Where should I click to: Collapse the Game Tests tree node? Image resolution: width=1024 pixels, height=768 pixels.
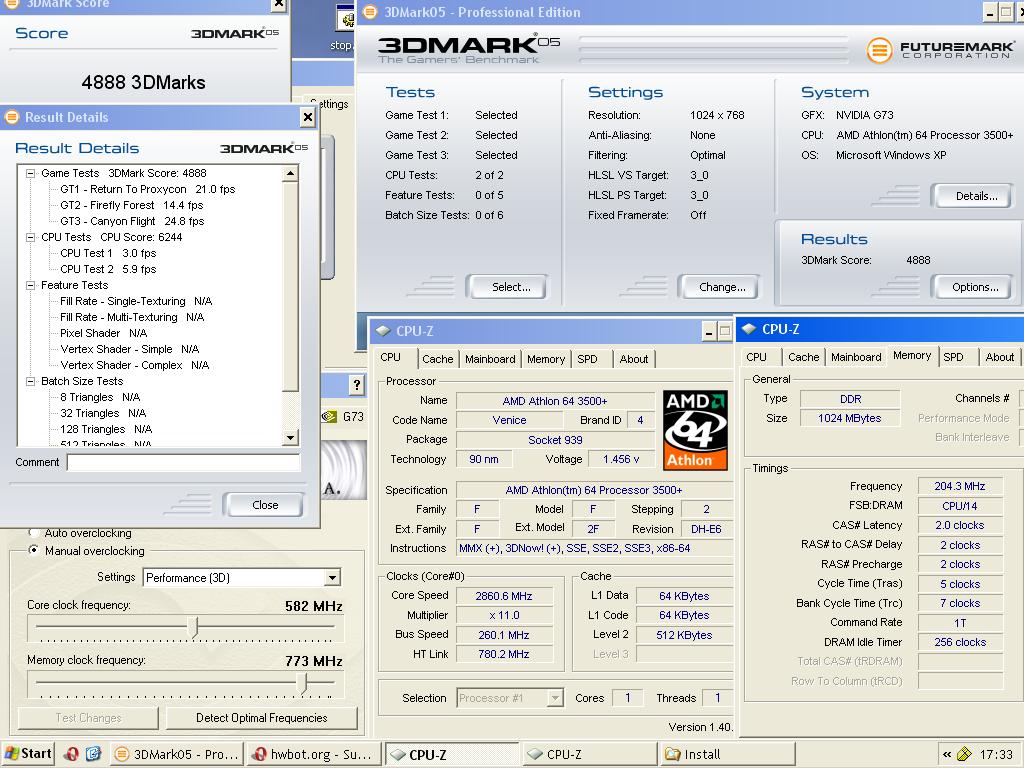point(30,173)
